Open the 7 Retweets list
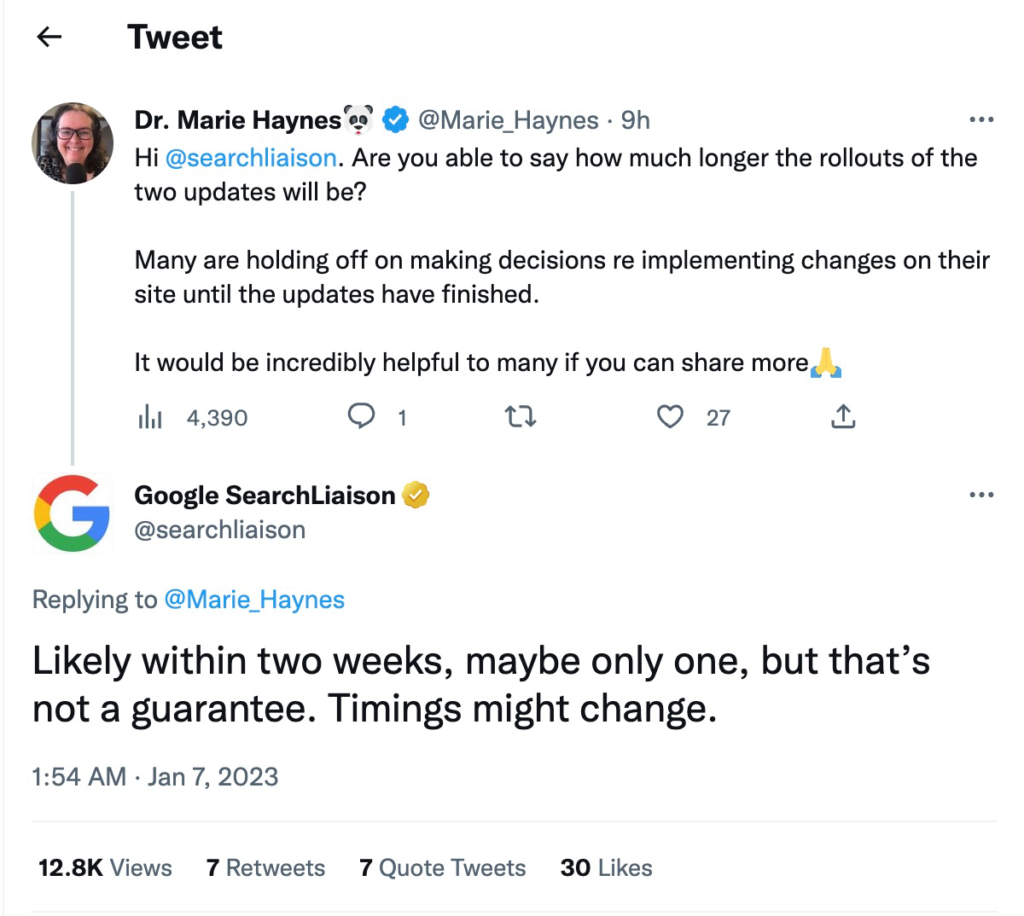This screenshot has height=916, width=1024. [x=265, y=868]
